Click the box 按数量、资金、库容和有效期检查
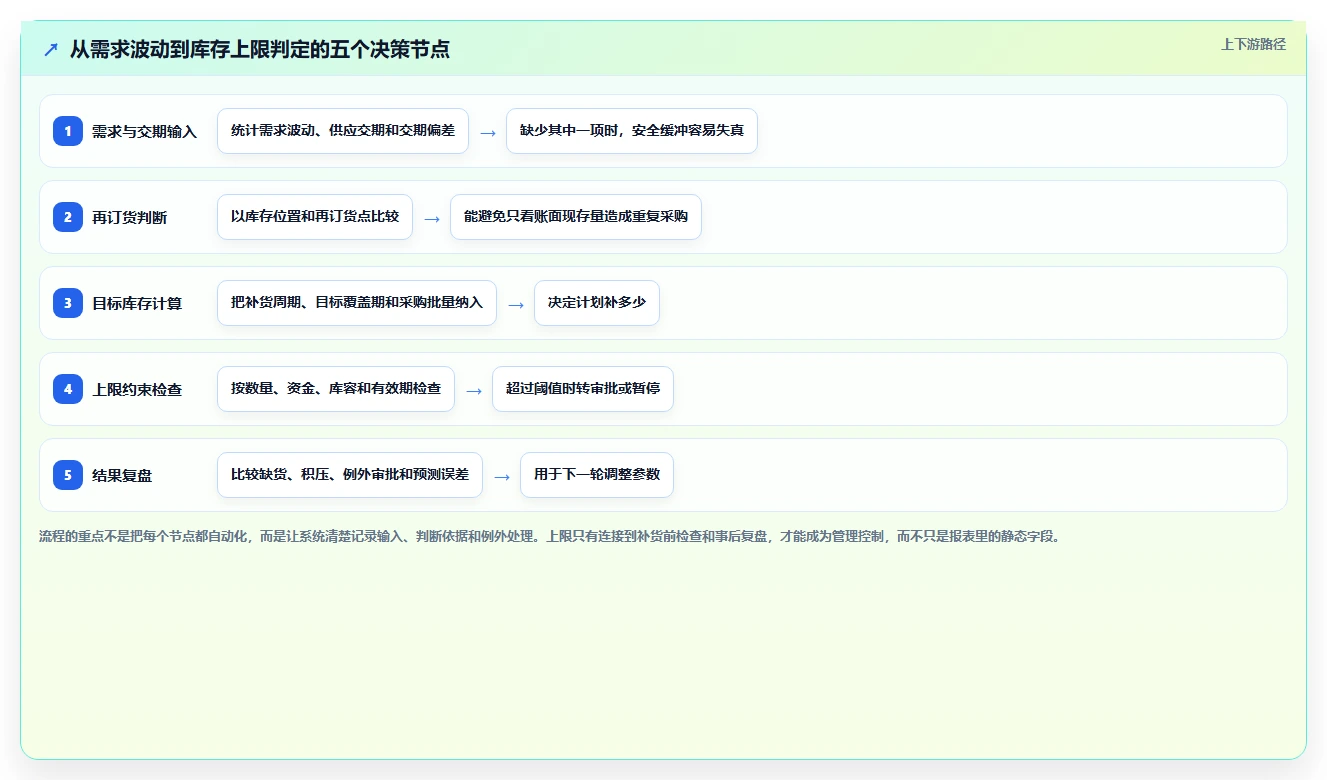Viewport: 1327px width, 780px height. pyautogui.click(x=336, y=389)
